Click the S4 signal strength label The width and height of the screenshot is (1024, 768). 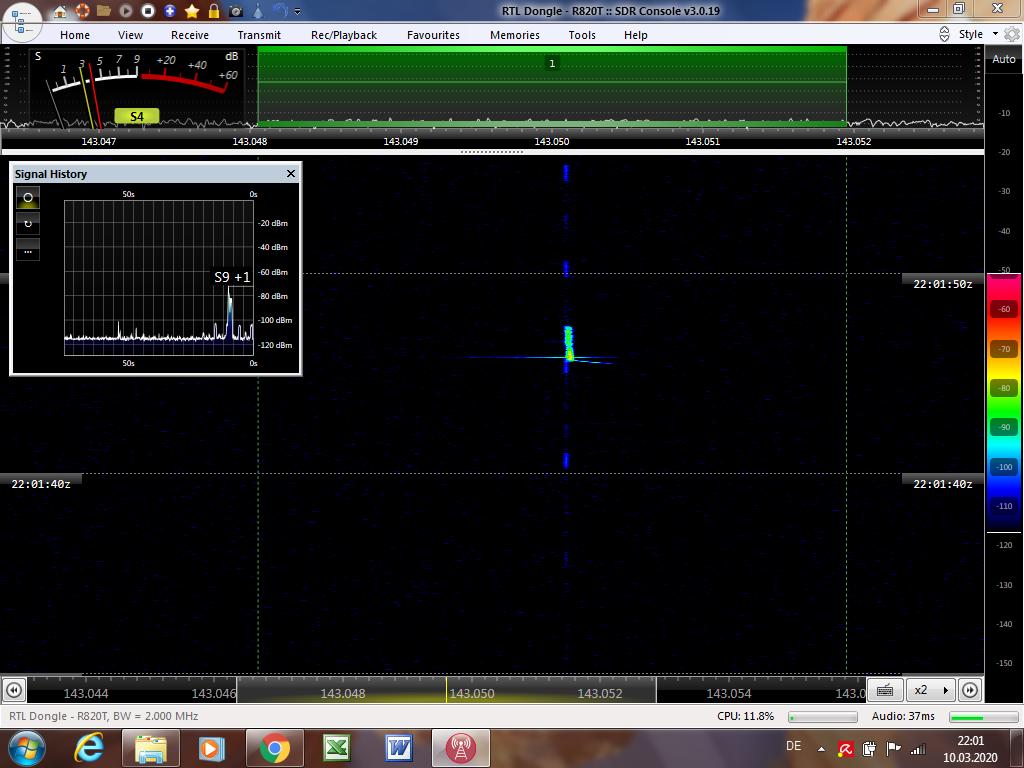pos(136,116)
